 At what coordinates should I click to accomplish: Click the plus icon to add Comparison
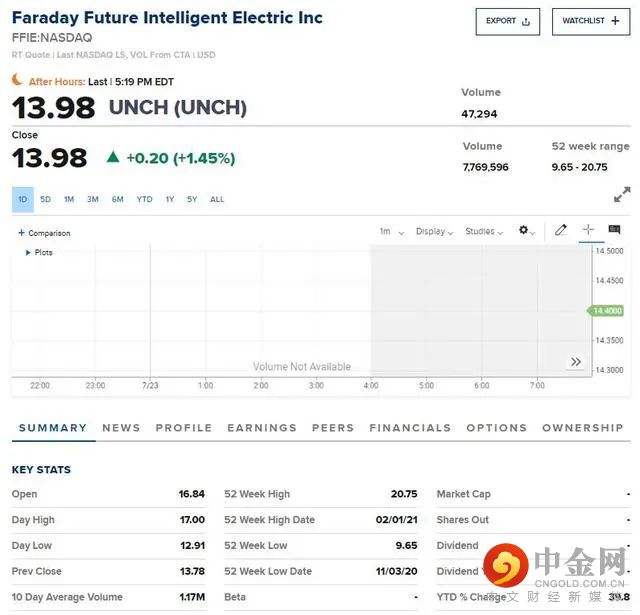point(21,233)
